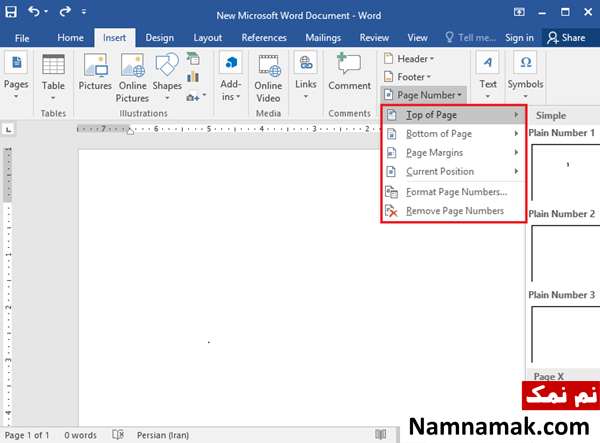The image size is (600, 443).
Task: Switch to Read Mode view icon
Action: (381, 434)
